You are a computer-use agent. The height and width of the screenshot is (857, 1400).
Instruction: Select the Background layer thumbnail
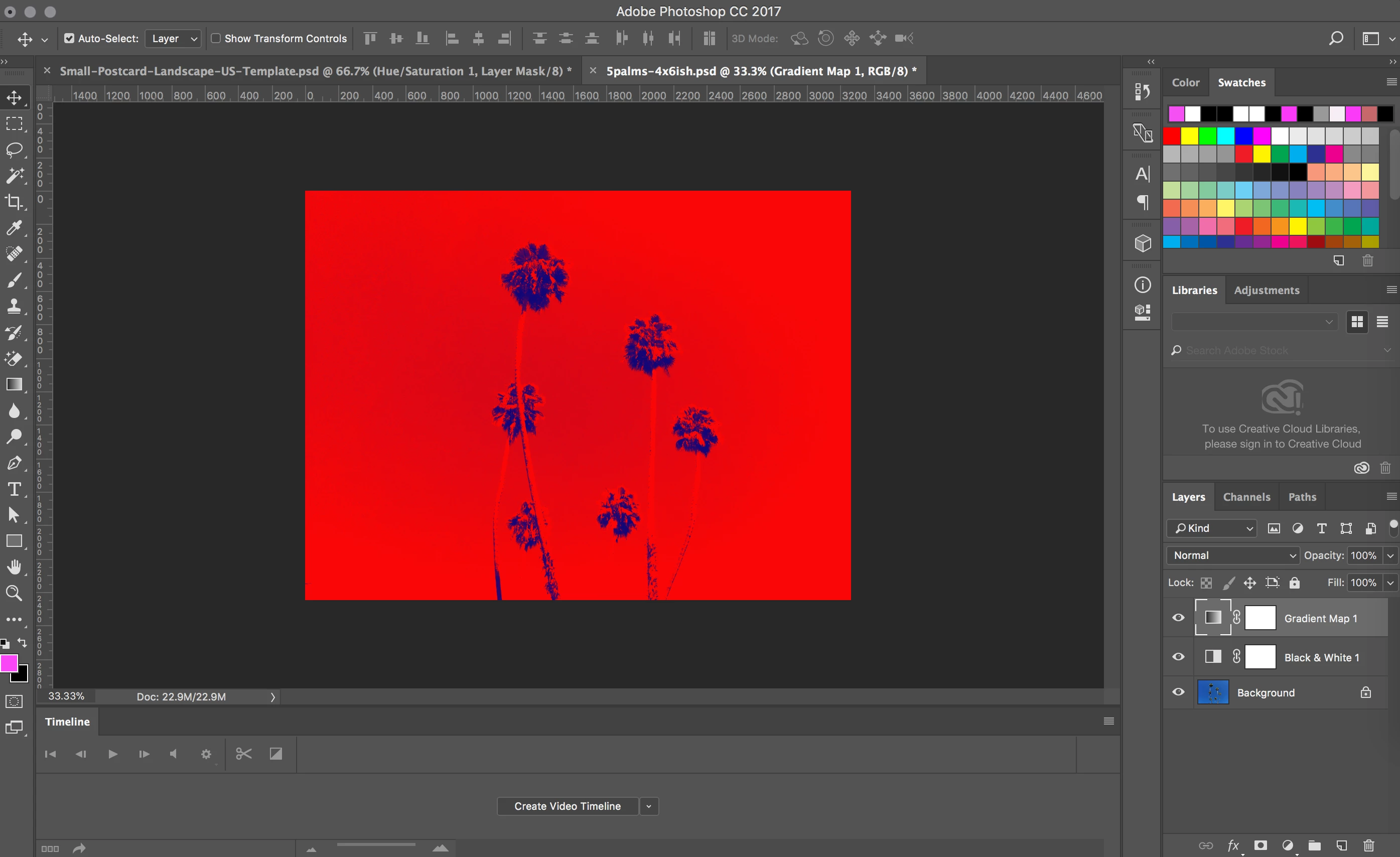click(1213, 692)
